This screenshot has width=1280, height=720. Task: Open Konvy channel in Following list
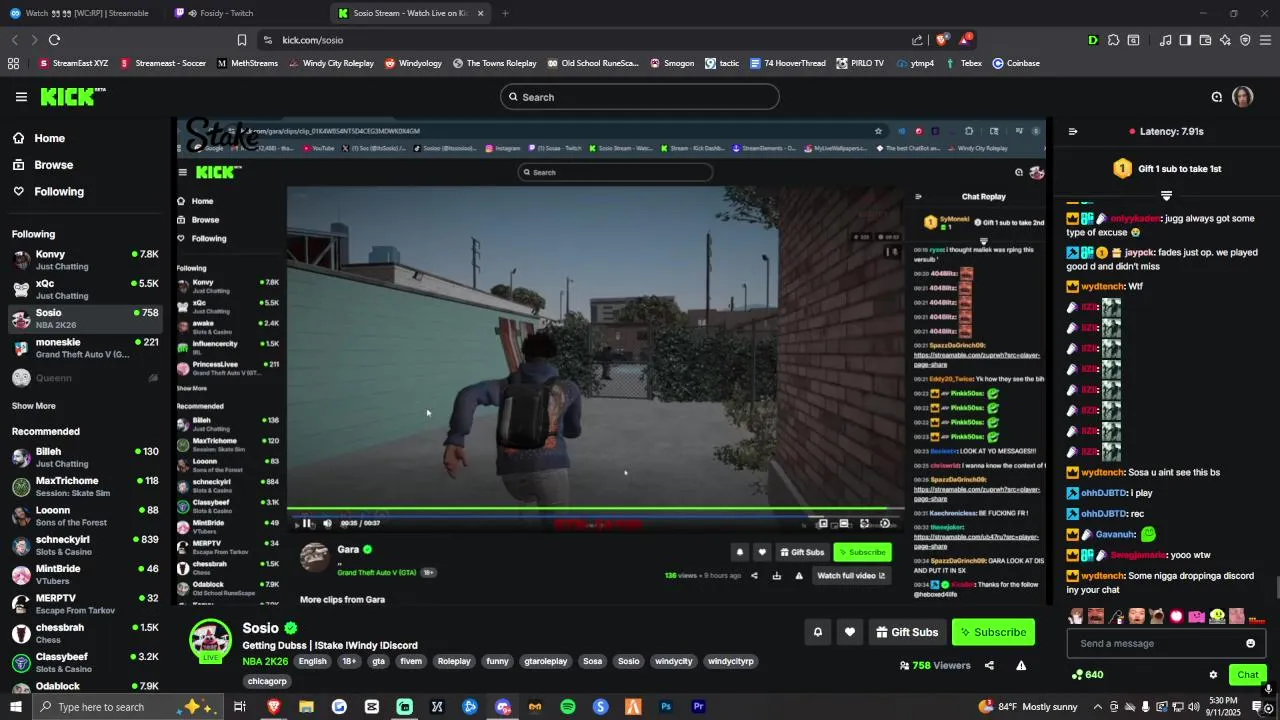(x=85, y=260)
